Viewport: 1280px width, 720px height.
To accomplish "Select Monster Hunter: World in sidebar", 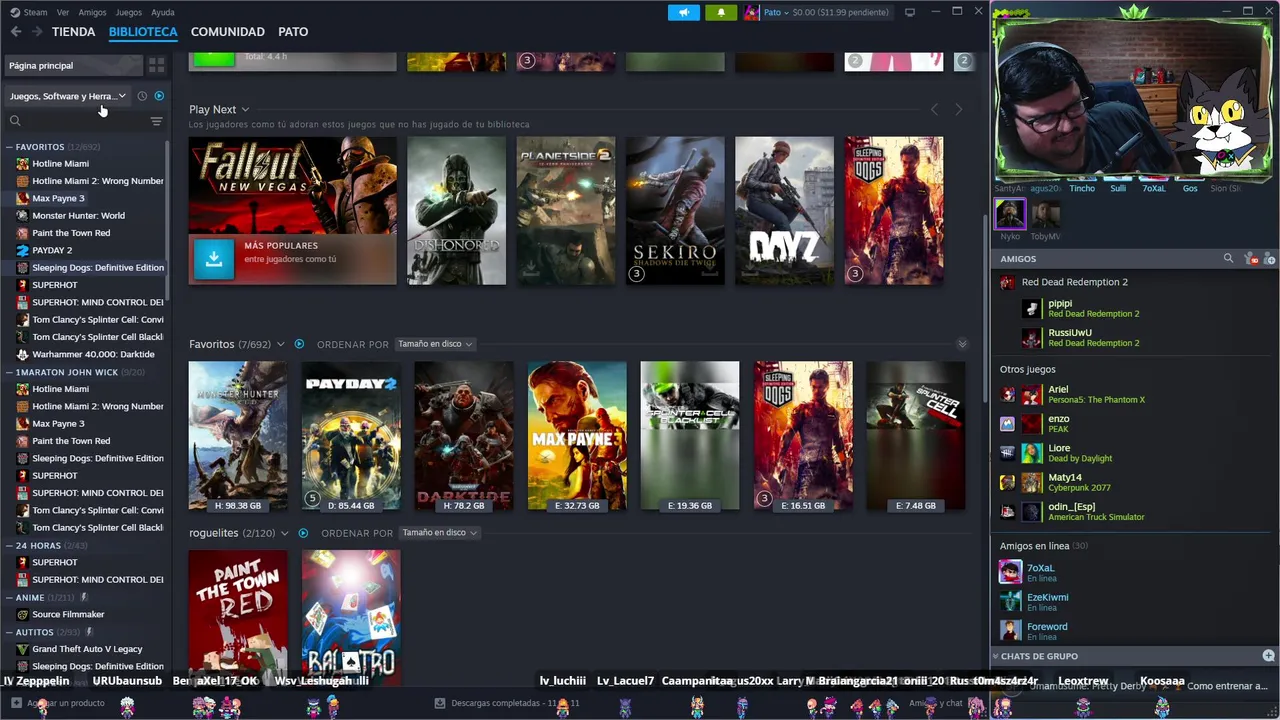I will tap(78, 216).
